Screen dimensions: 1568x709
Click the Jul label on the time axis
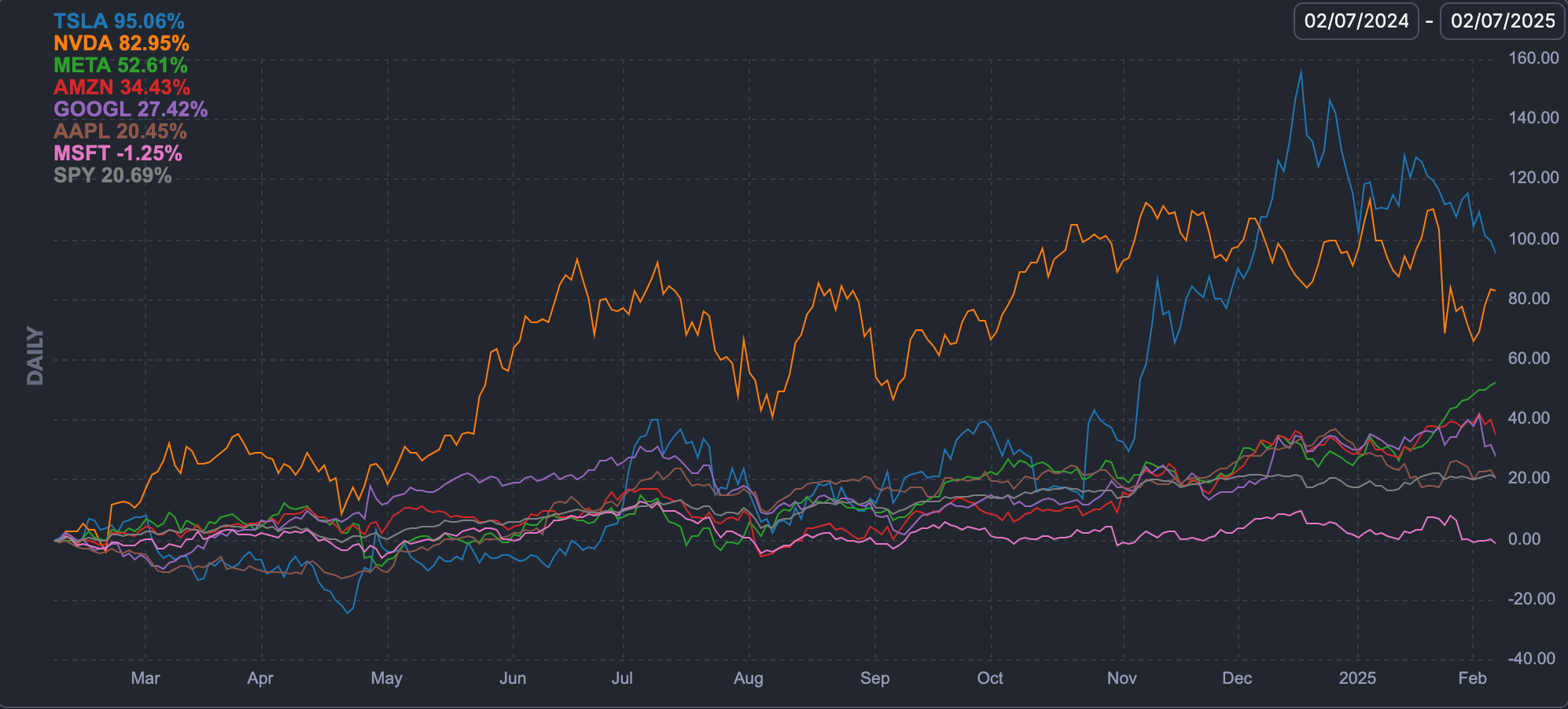point(622,678)
